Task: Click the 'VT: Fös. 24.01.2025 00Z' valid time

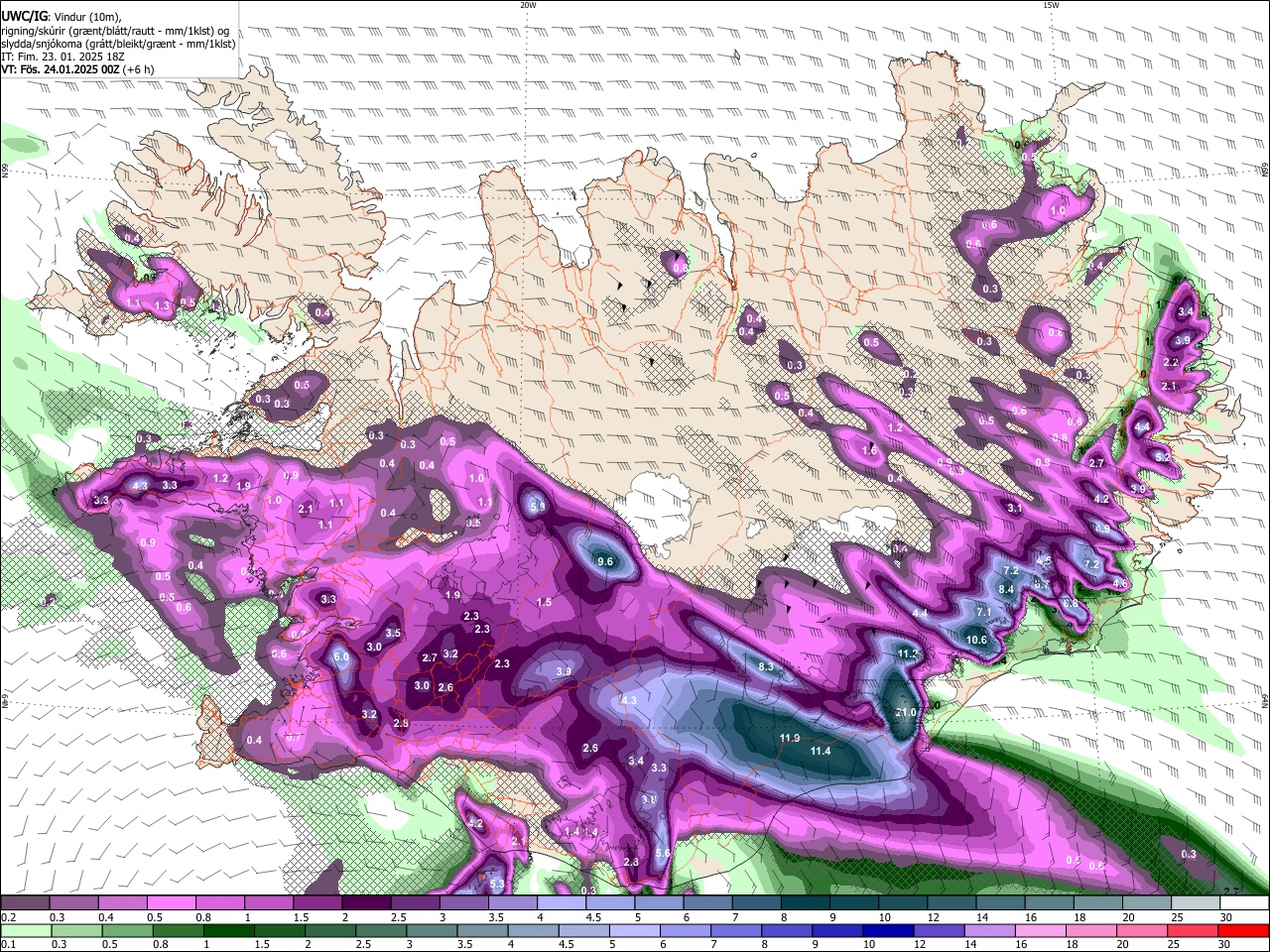Action: (61, 69)
